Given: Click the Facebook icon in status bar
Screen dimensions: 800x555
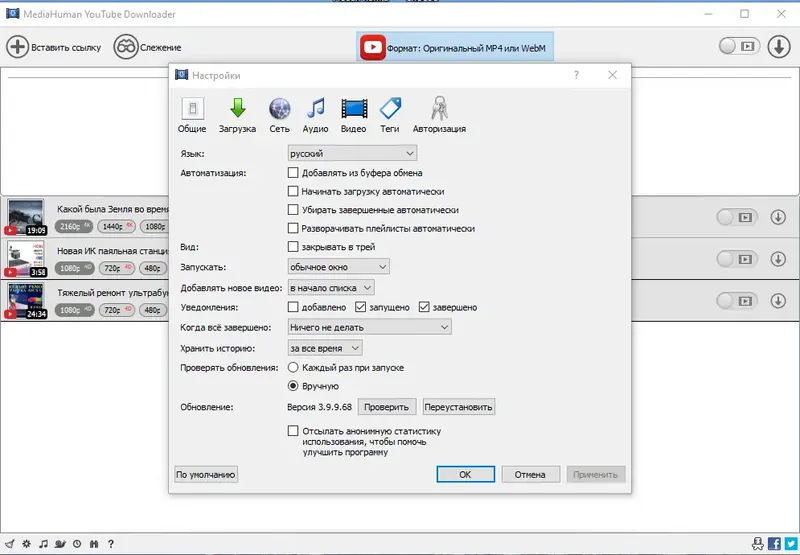Looking at the screenshot, I should [x=774, y=544].
